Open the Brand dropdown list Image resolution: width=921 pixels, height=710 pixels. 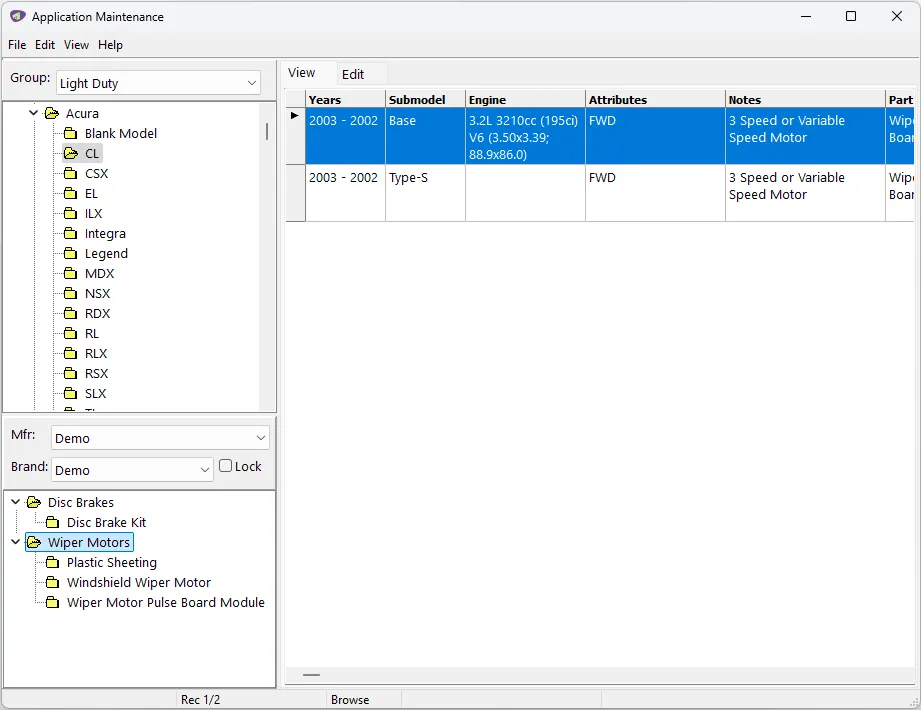point(132,470)
